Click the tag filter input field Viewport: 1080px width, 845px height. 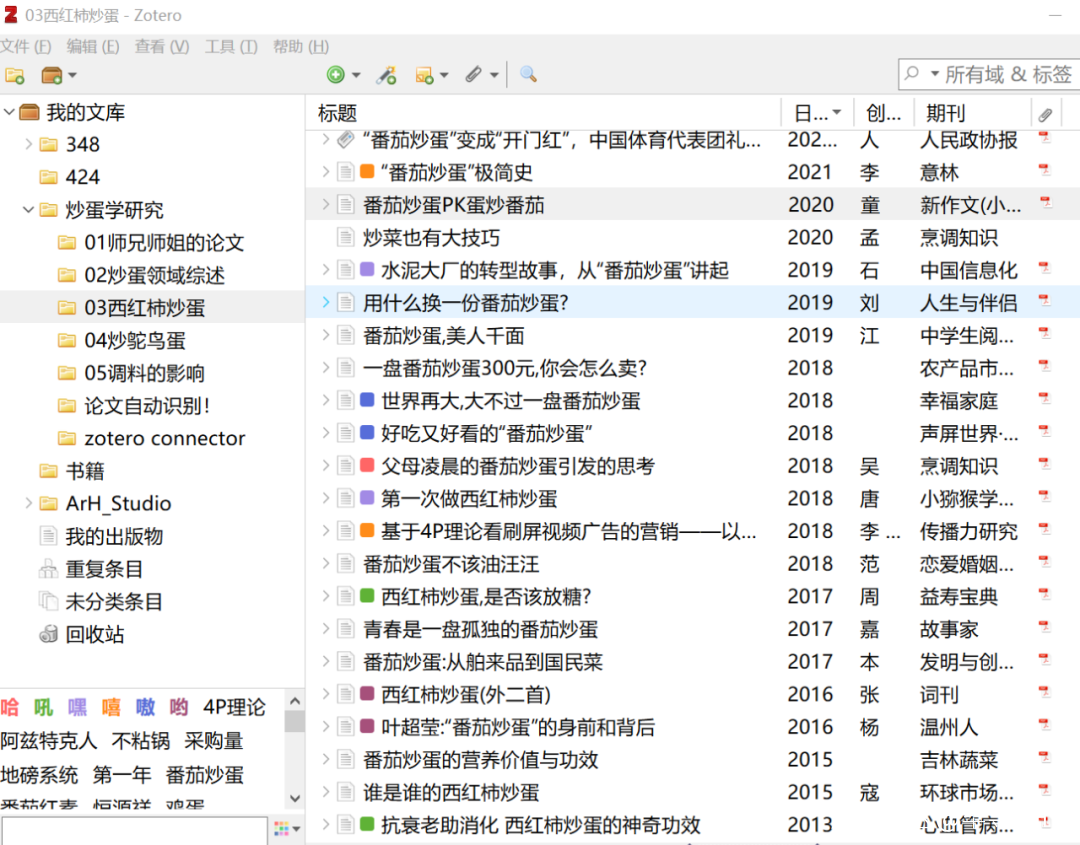[x=134, y=831]
